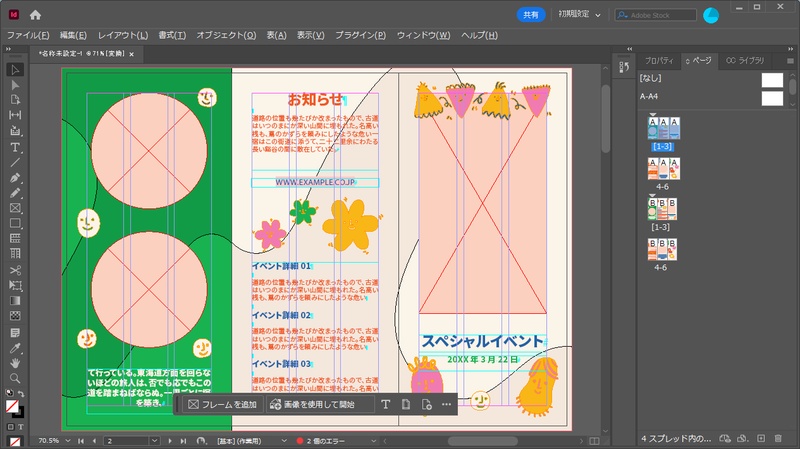The width and height of the screenshot is (800, 449).
Task: Open the zoom level dropdown
Action: [x=68, y=441]
